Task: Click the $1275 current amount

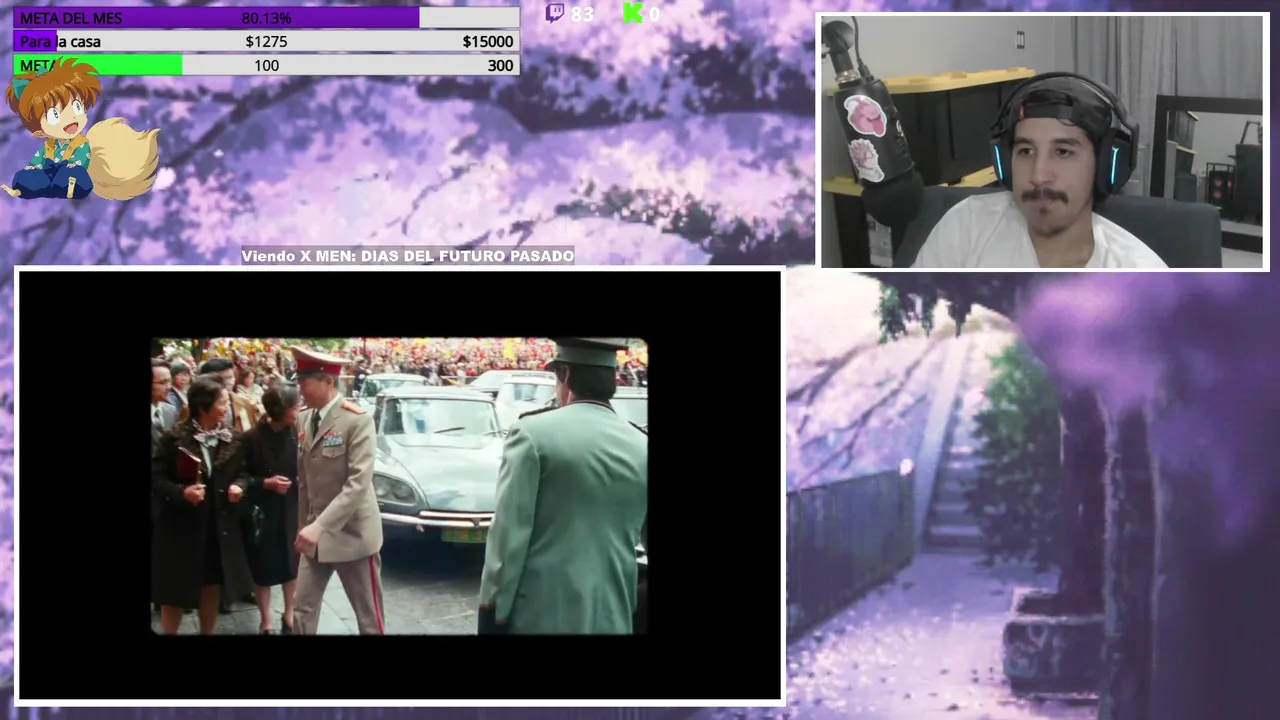Action: pyautogui.click(x=266, y=42)
